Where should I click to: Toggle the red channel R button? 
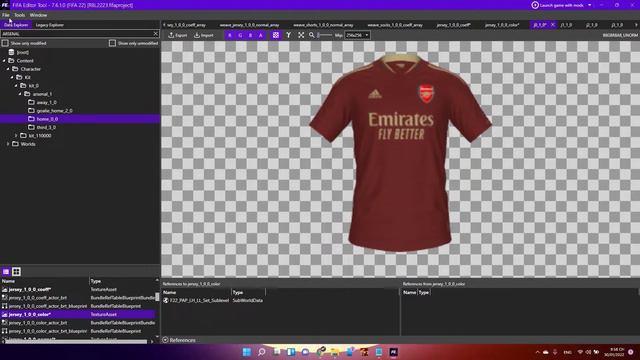point(230,35)
